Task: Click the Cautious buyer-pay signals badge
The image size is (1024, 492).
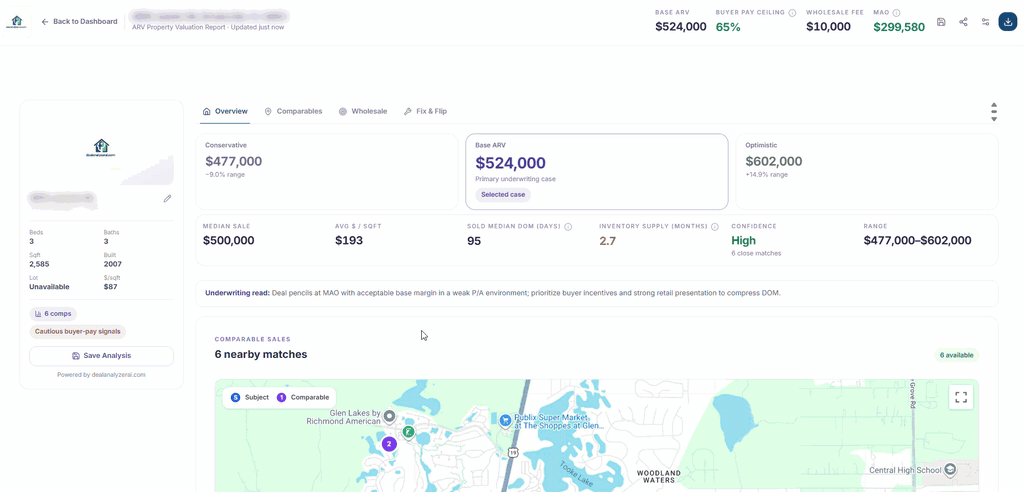Action: click(78, 331)
